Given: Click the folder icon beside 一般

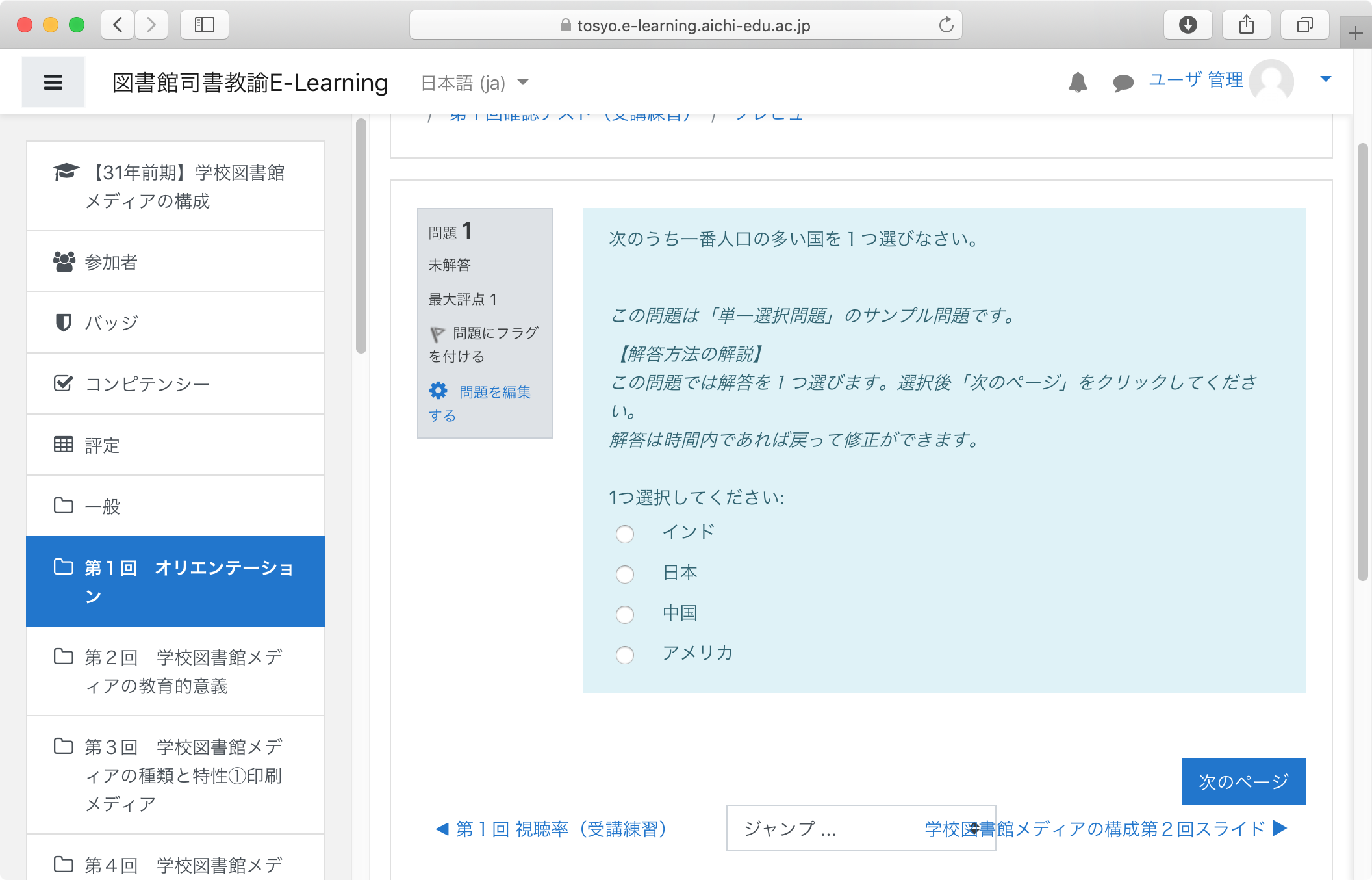Looking at the screenshot, I should click(x=63, y=505).
